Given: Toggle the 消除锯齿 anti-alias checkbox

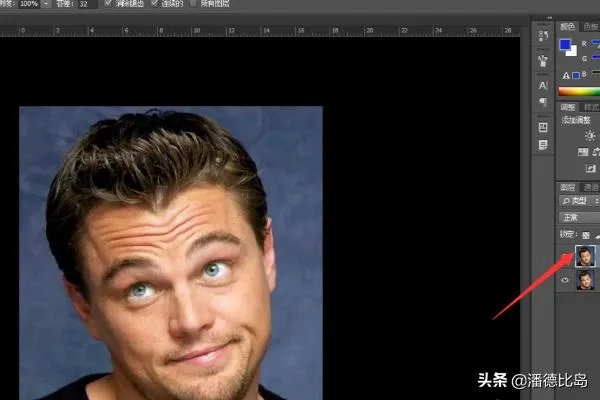Looking at the screenshot, I should click(x=108, y=5).
